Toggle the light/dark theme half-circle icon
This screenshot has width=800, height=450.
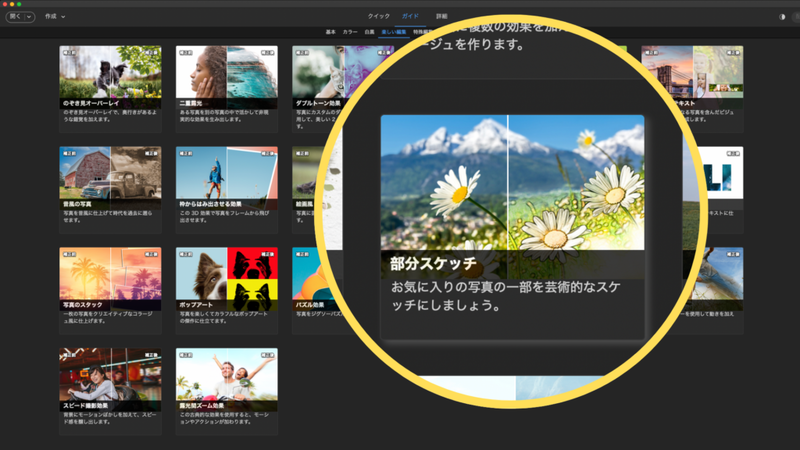click(782, 17)
